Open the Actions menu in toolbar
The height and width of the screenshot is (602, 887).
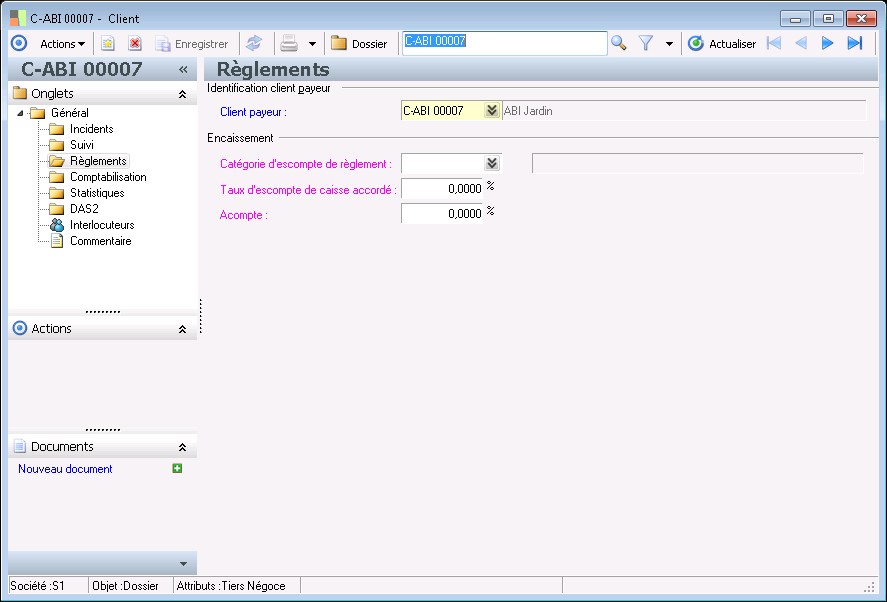click(x=62, y=44)
